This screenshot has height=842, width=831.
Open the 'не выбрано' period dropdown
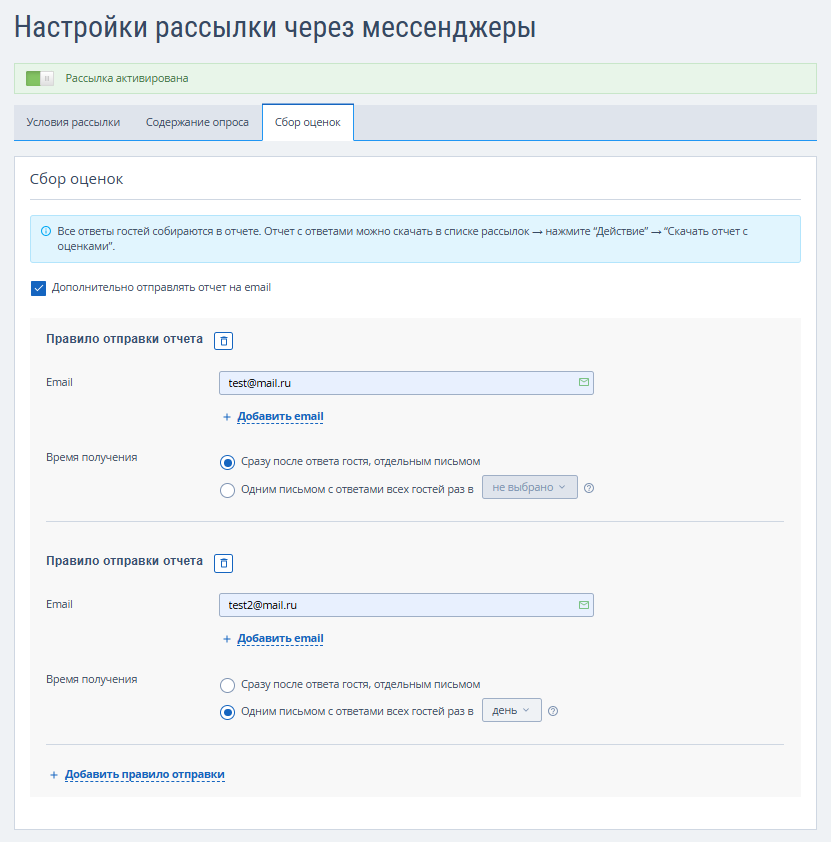click(529, 487)
